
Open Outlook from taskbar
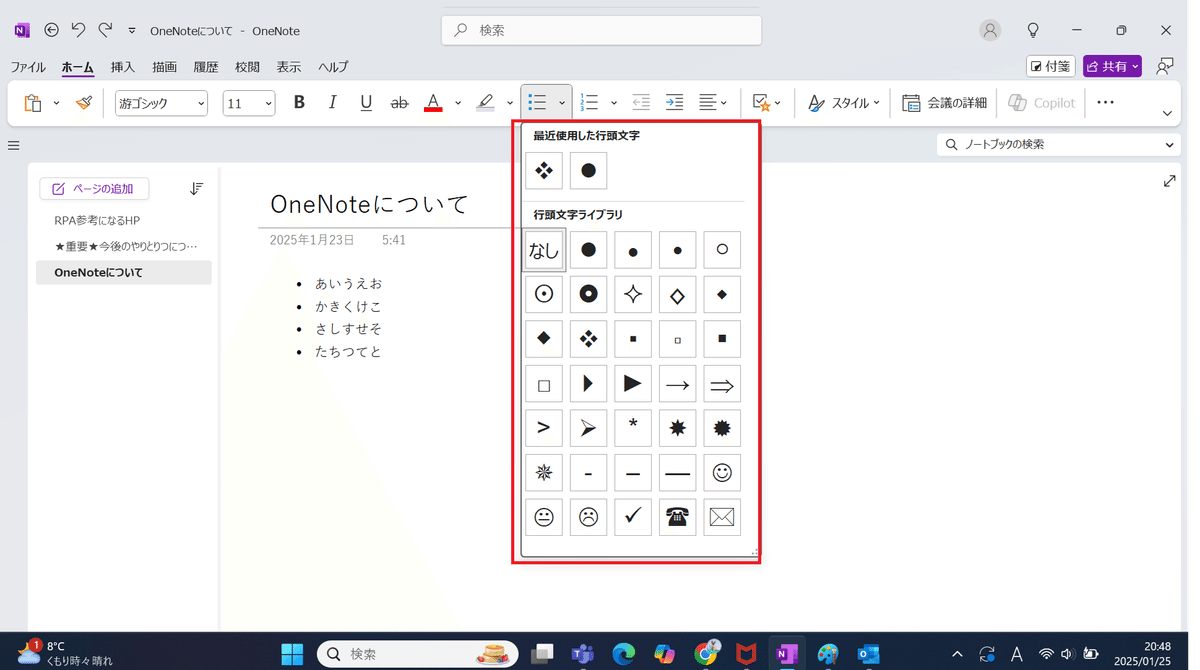(x=869, y=654)
